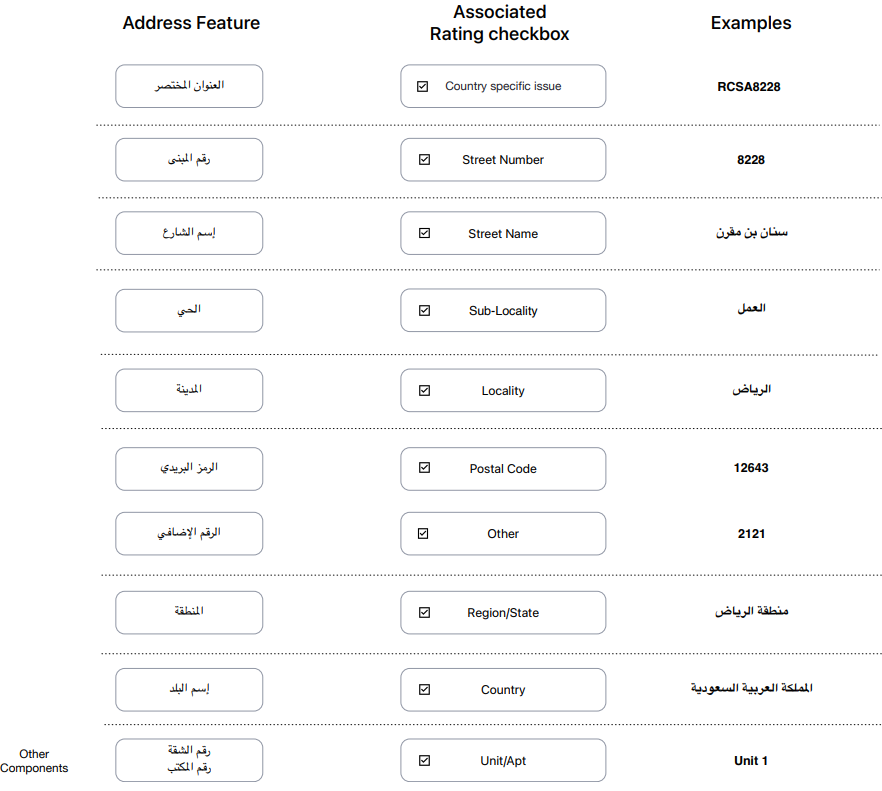Select the RCSA8228 example text
This screenshot has width=882, height=791.
pyautogui.click(x=749, y=87)
